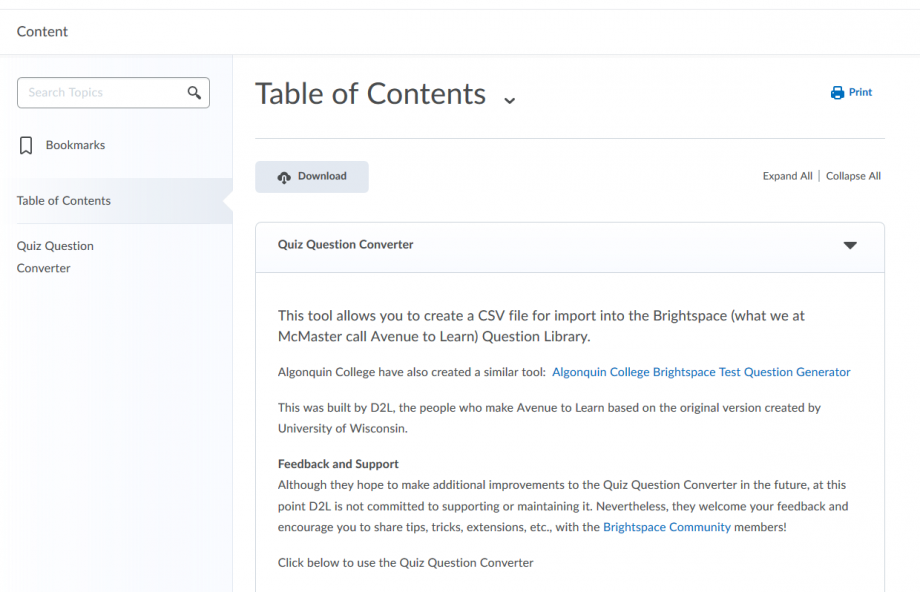This screenshot has width=920, height=592.
Task: Click Expand All to open every module
Action: point(787,175)
